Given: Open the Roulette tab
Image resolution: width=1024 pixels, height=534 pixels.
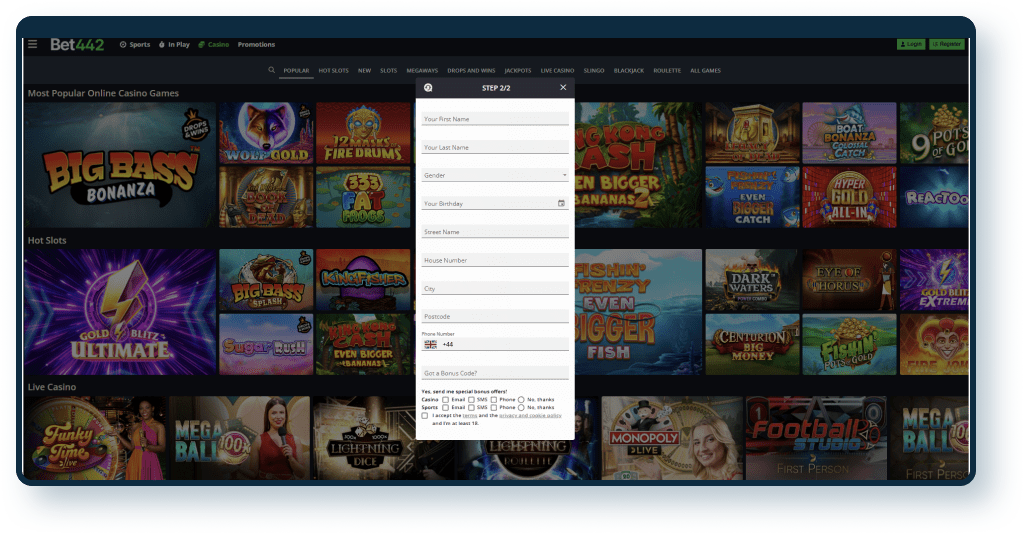Looking at the screenshot, I should pos(667,71).
